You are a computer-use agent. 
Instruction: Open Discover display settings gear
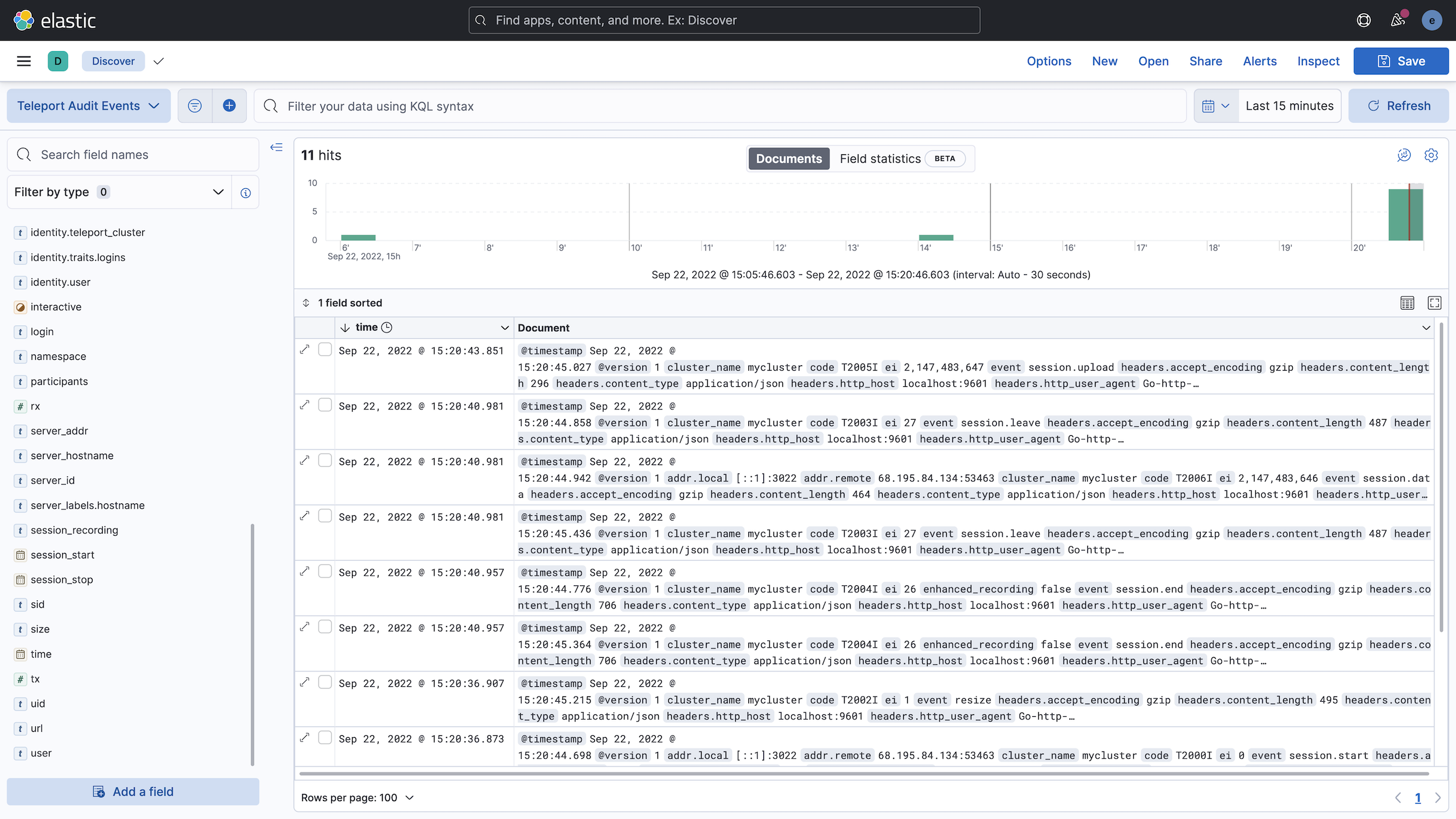1431,155
